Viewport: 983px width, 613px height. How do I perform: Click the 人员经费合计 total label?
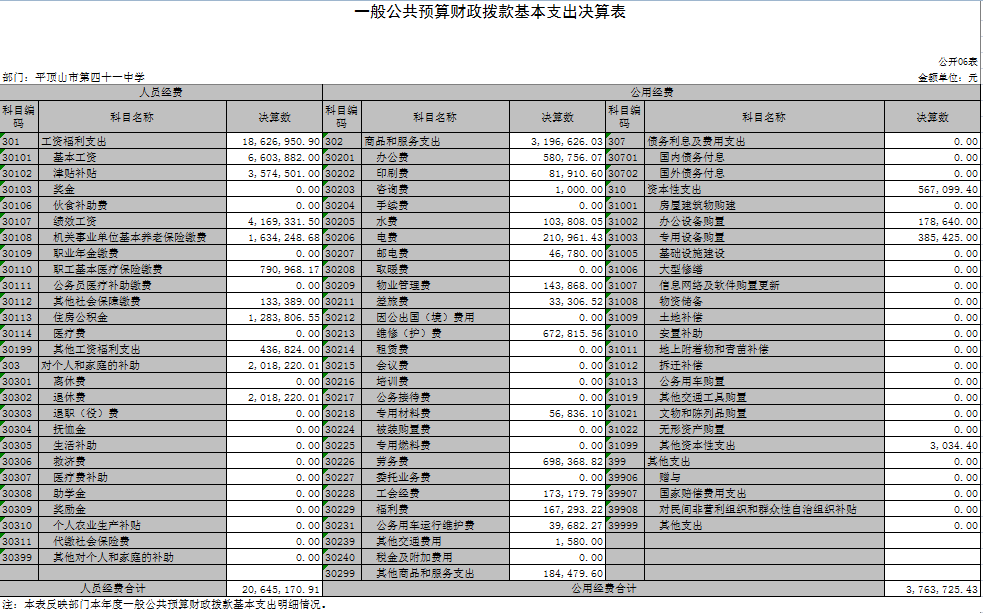pyautogui.click(x=113, y=589)
